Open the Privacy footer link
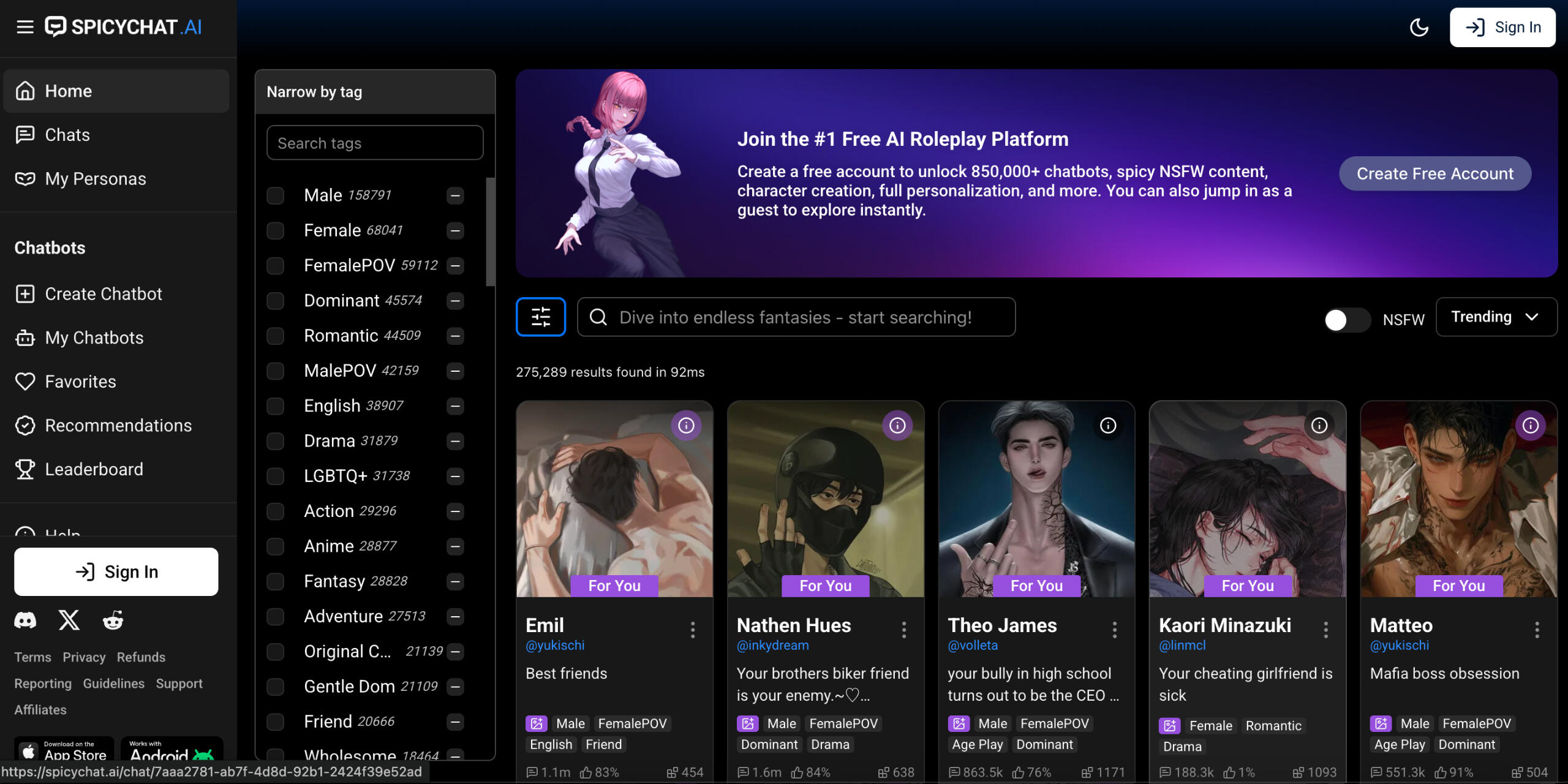Image resolution: width=1568 pixels, height=784 pixels. 84,657
